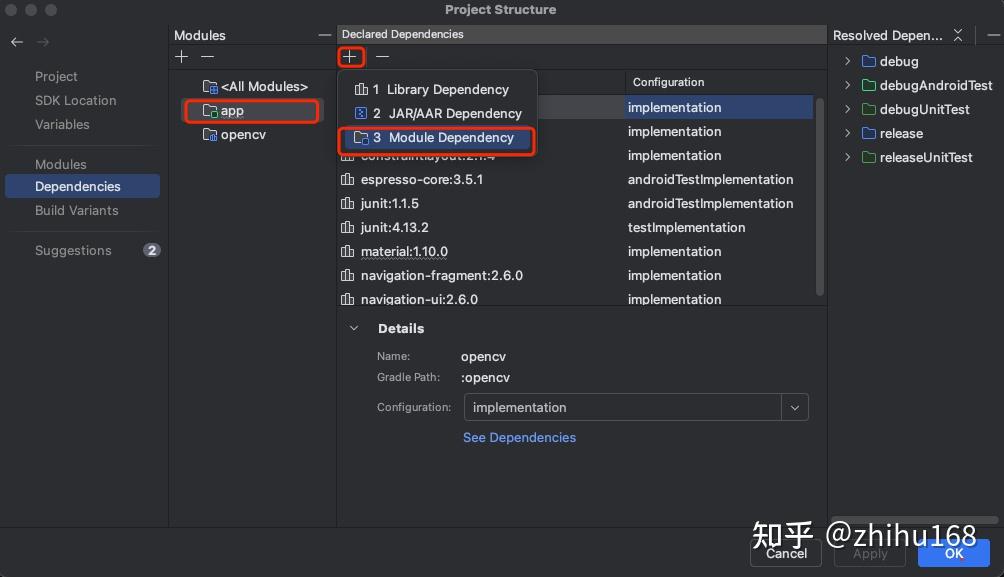The width and height of the screenshot is (1004, 577).
Task: Choose Module Dependency from the popup
Action: click(x=451, y=138)
